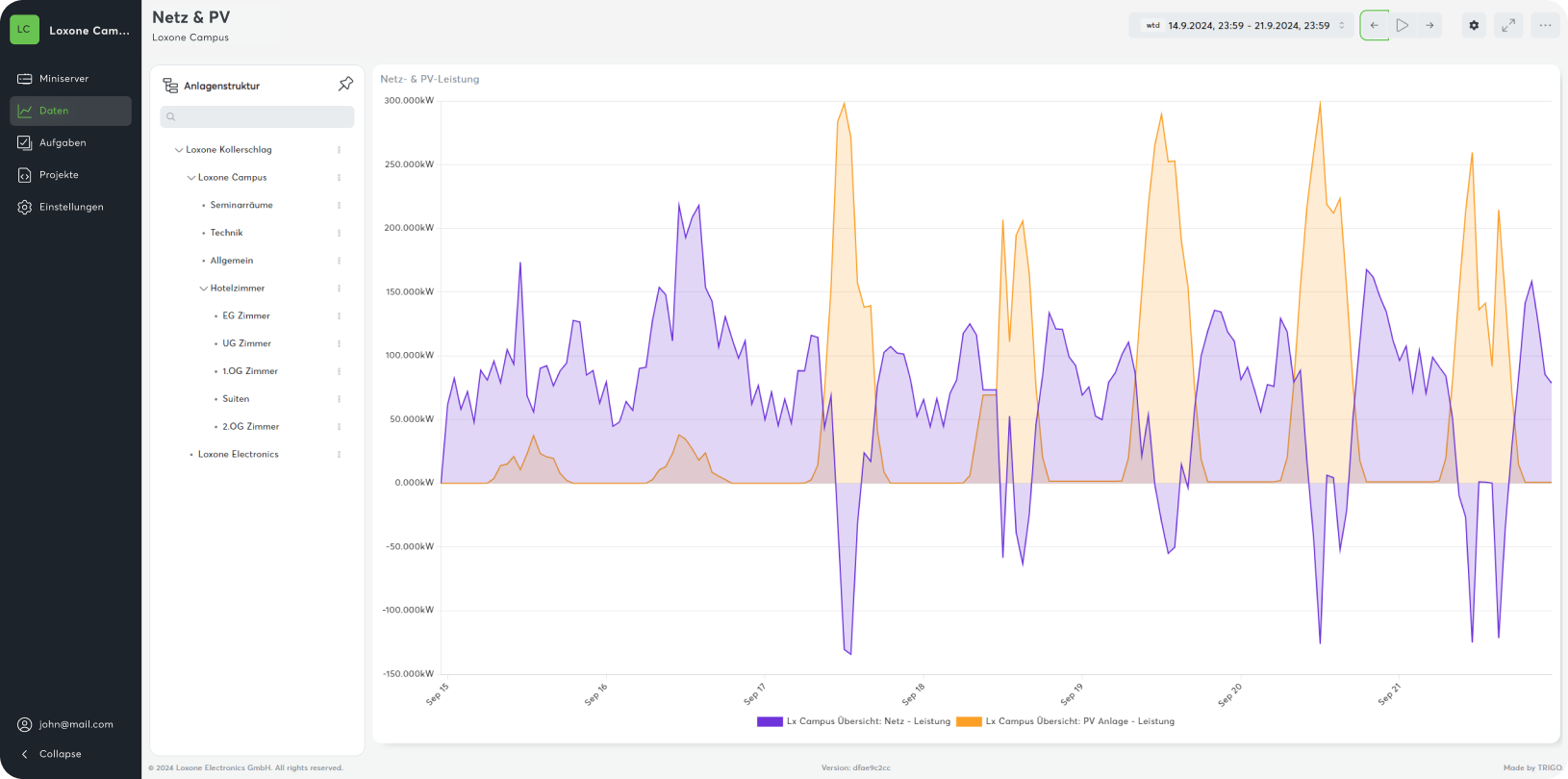Open chart settings gear icon
Viewport: 1568px width, 779px height.
pos(1474,26)
